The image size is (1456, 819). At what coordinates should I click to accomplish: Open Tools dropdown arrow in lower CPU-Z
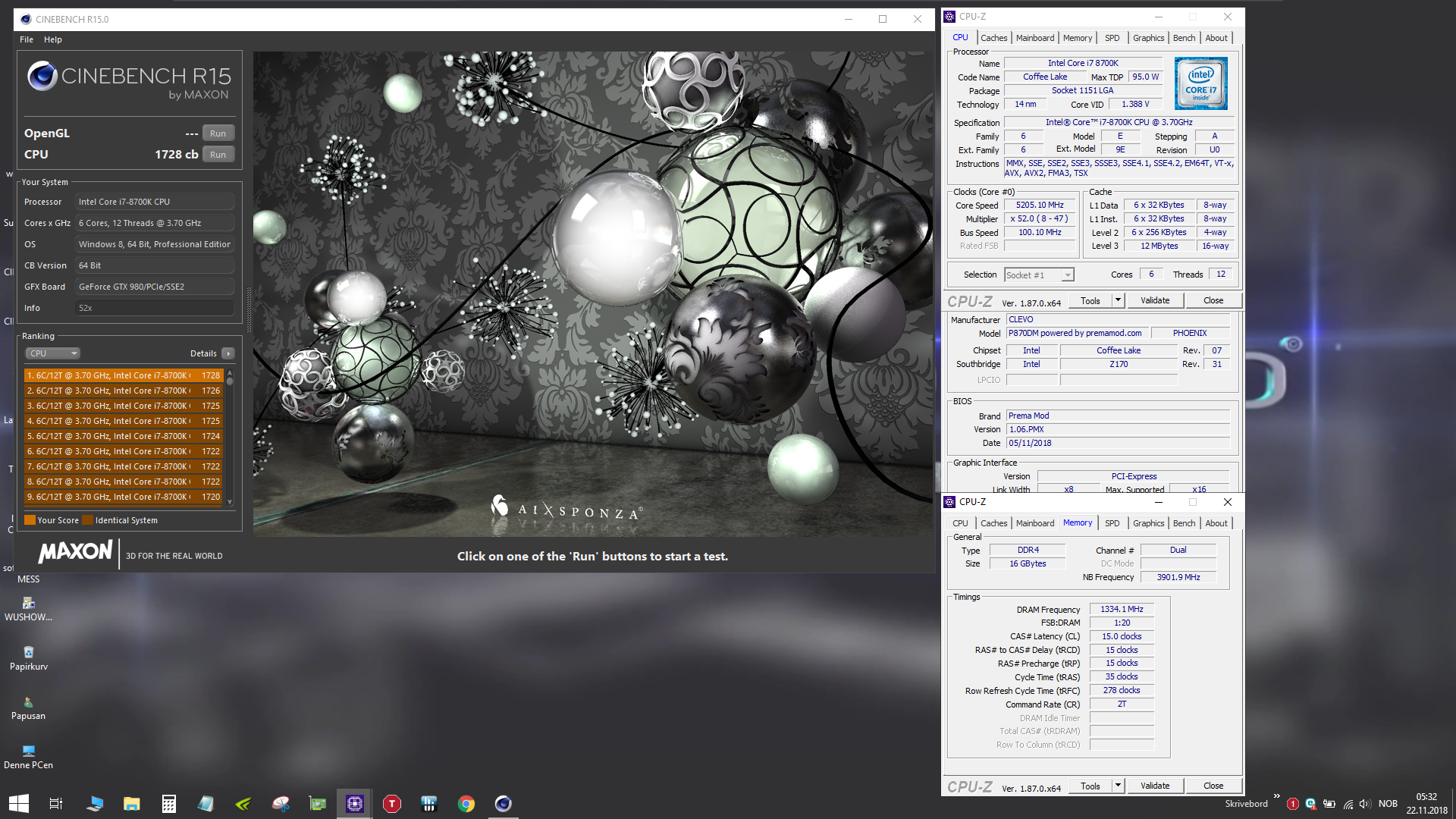[1118, 786]
